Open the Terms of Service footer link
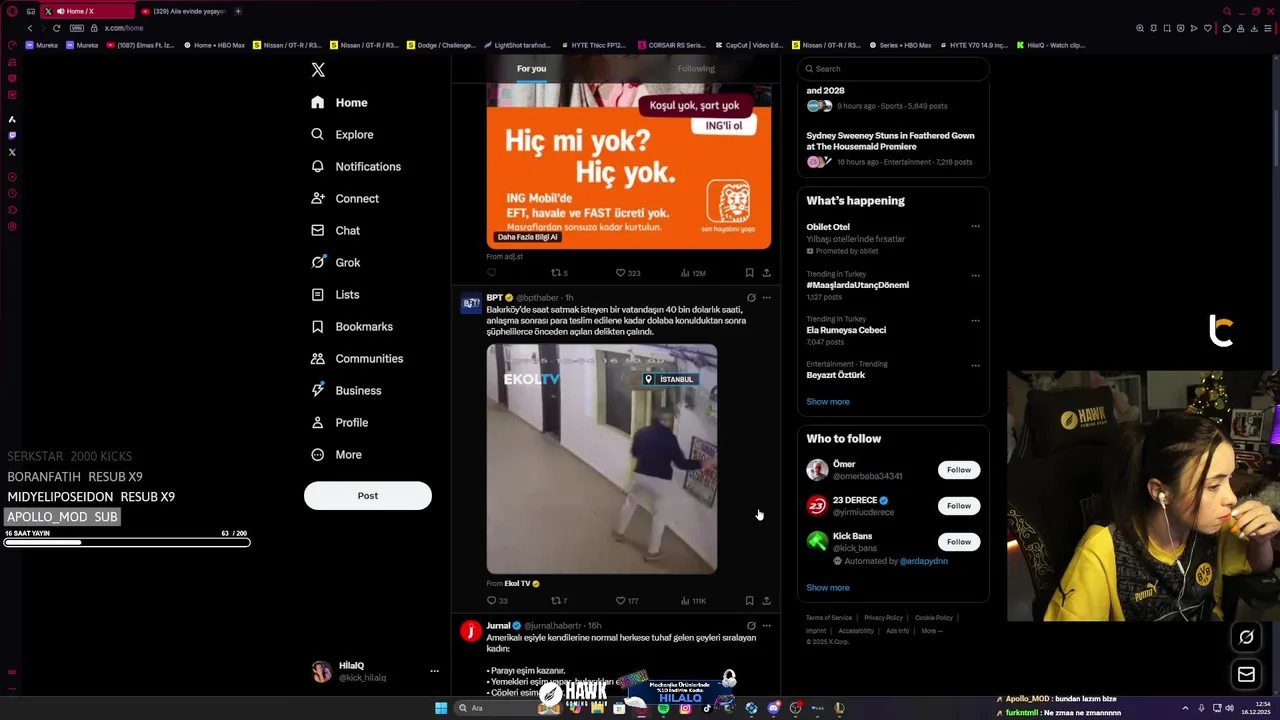The height and width of the screenshot is (720, 1280). [x=829, y=618]
